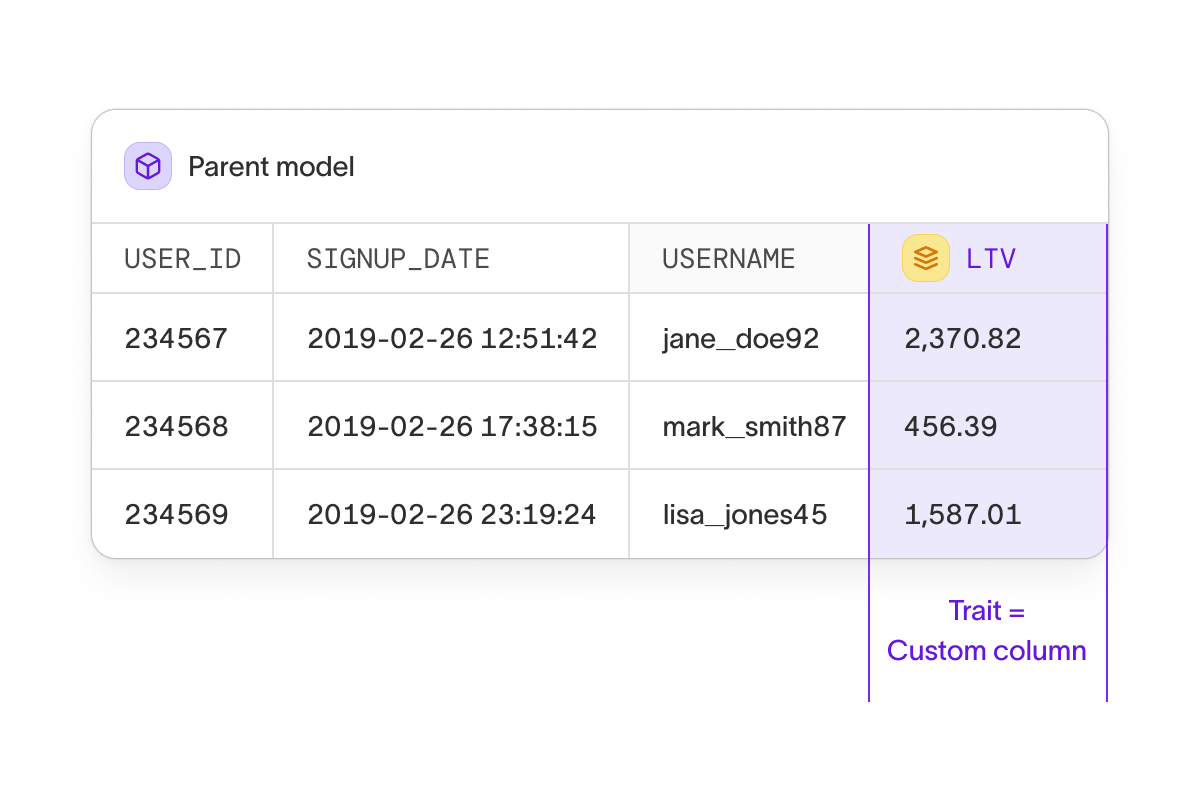
Task: Click user ID cell 234569
Action: point(176,515)
